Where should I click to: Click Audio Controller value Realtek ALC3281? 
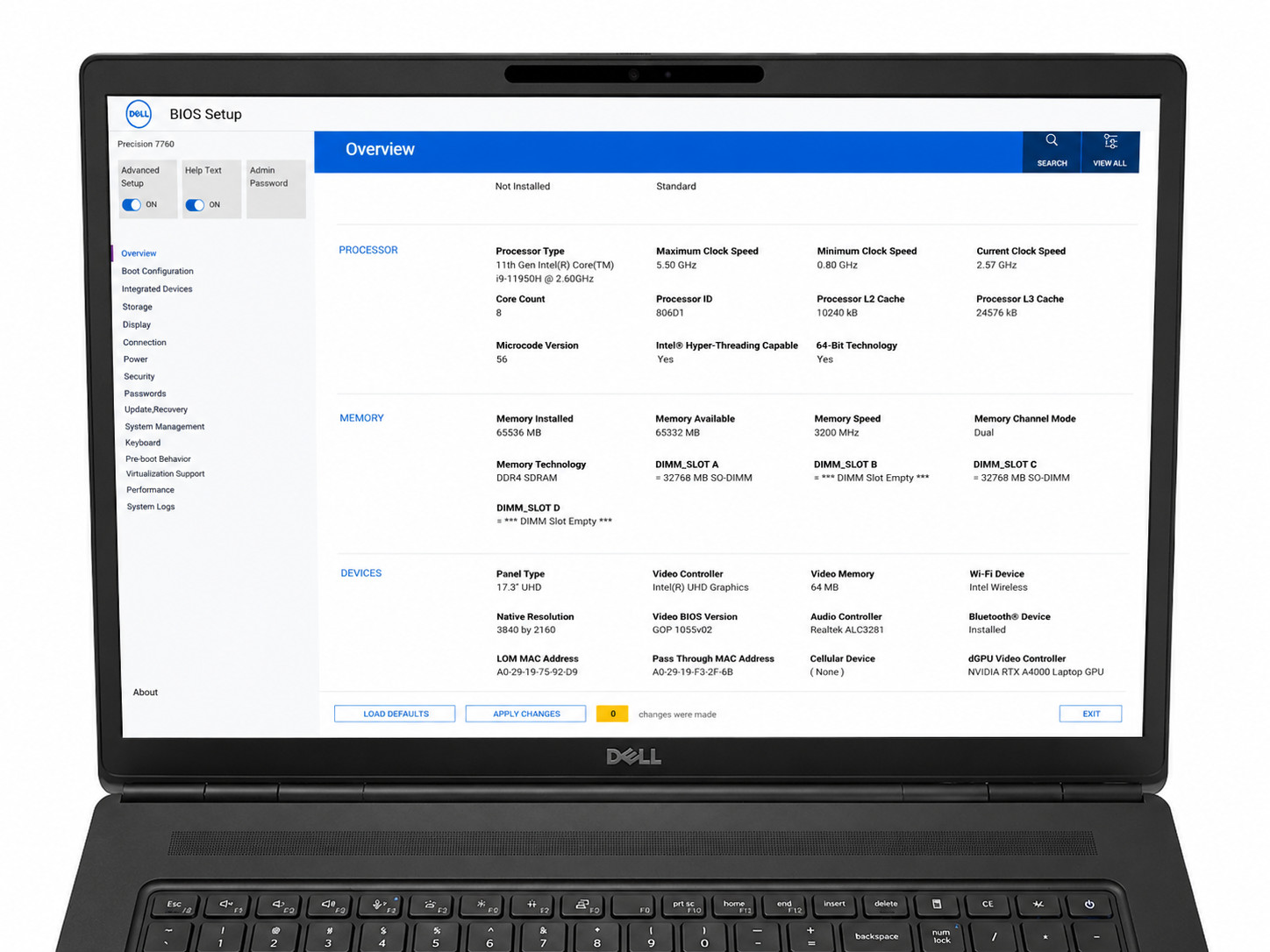coord(847,630)
